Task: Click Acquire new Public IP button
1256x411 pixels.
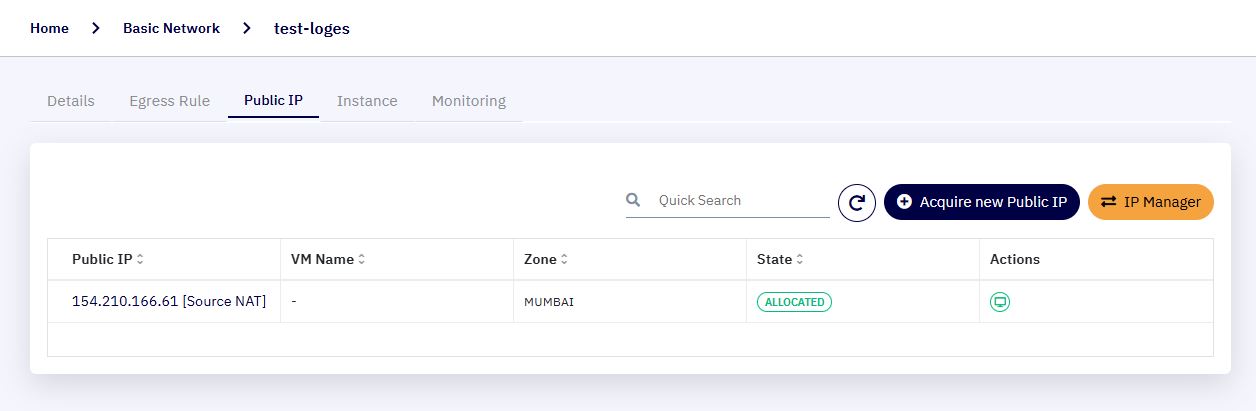Action: (x=982, y=202)
